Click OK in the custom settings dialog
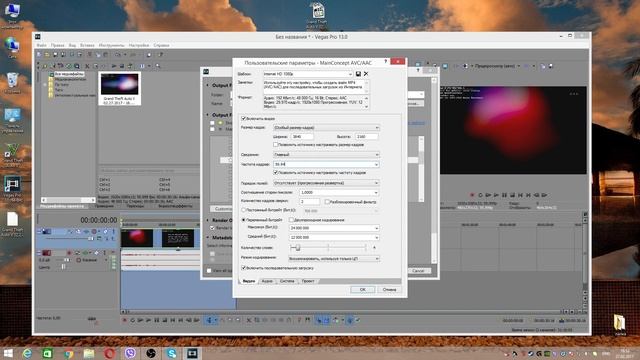Image resolution: width=640 pixels, height=360 pixels. point(362,289)
